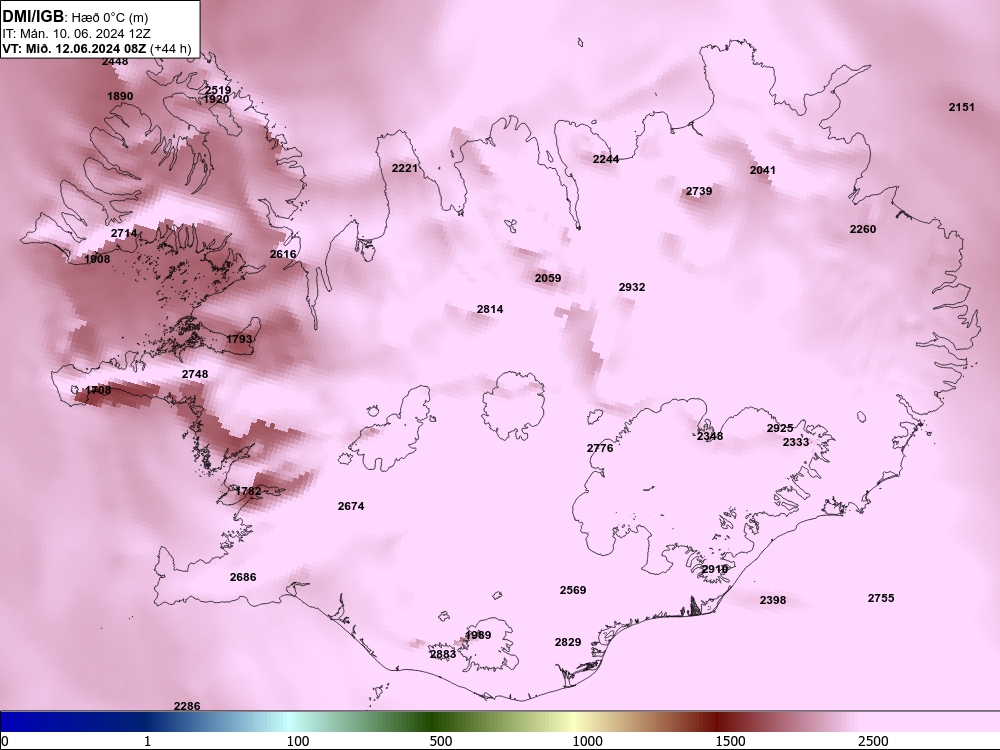Click the 2932 height value
Viewport: 1000px width, 750px height.
(x=632, y=288)
